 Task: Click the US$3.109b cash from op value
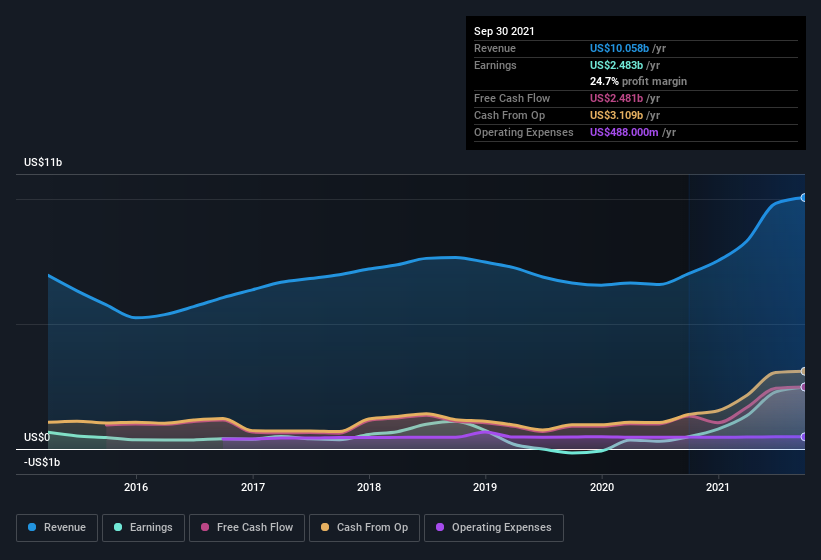pyautogui.click(x=616, y=116)
